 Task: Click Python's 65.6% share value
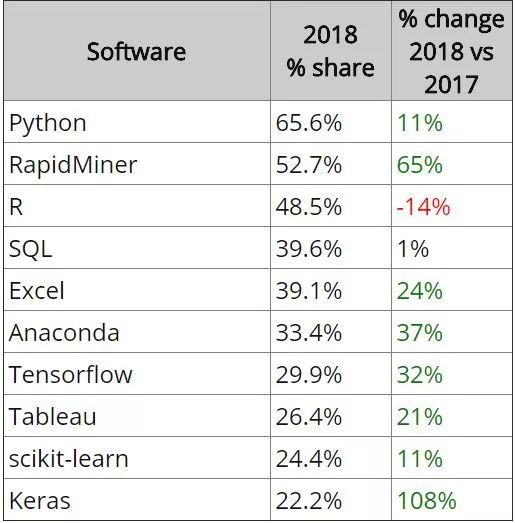point(309,123)
